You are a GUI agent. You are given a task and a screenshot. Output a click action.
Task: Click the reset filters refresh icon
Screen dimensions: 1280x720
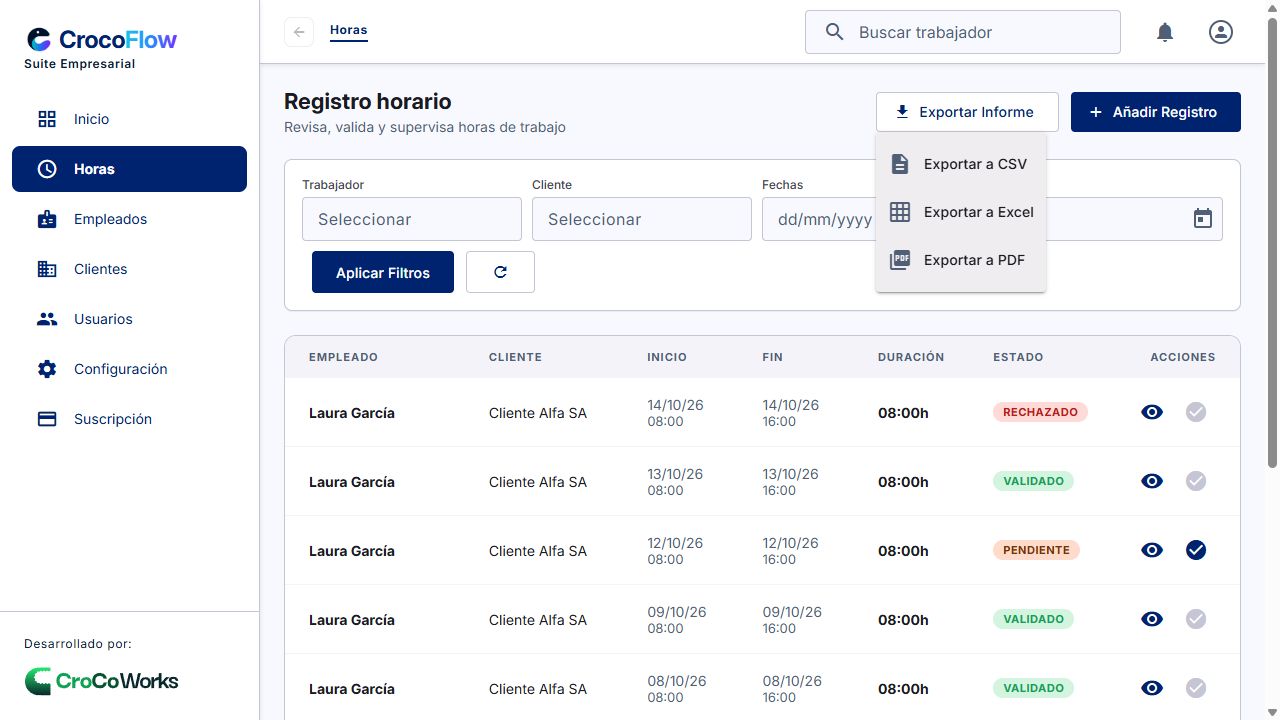[500, 272]
